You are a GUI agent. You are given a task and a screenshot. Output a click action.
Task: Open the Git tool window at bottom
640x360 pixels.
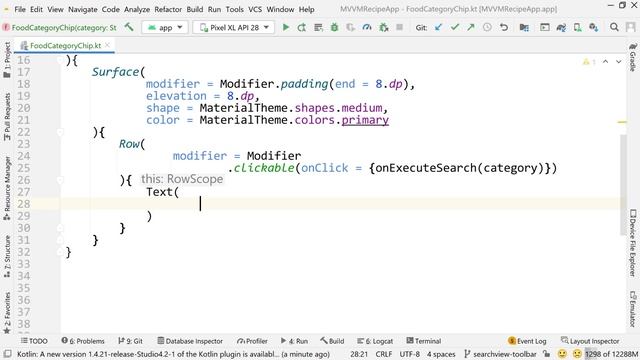(x=130, y=341)
